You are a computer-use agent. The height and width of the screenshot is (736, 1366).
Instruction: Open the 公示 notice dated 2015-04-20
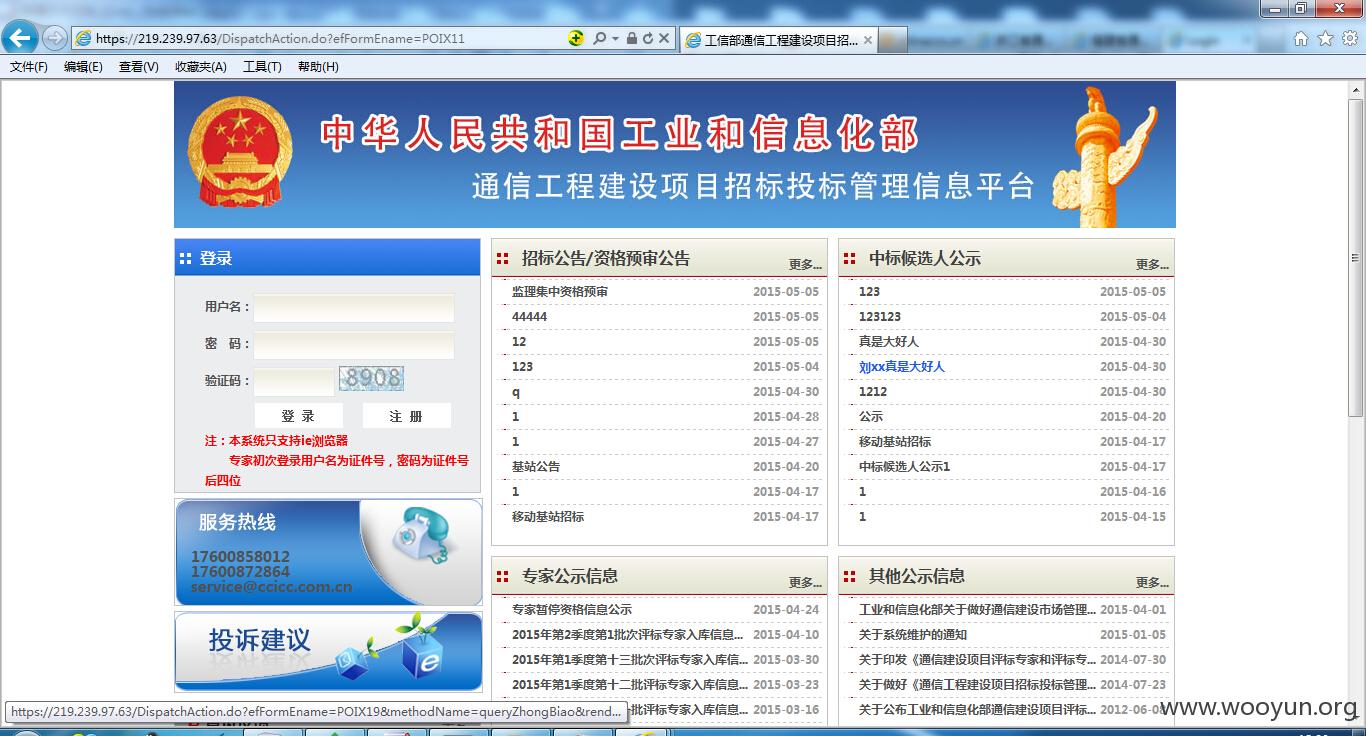871,417
